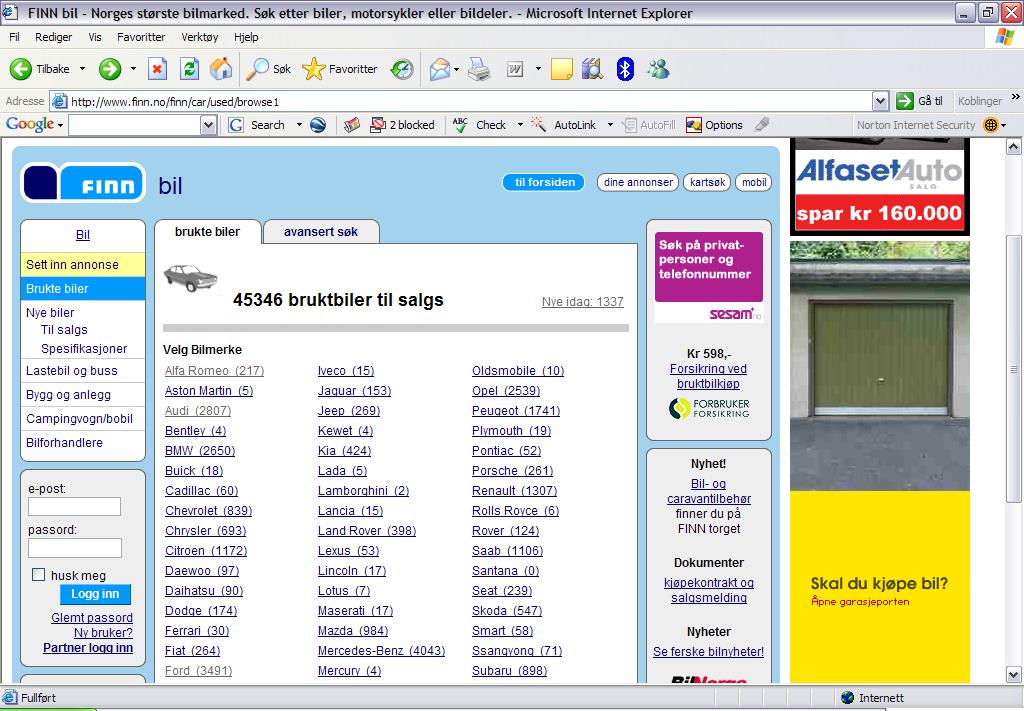Click the Google toolbar highlighter pen icon
The image size is (1024, 711).
pyautogui.click(x=761, y=124)
